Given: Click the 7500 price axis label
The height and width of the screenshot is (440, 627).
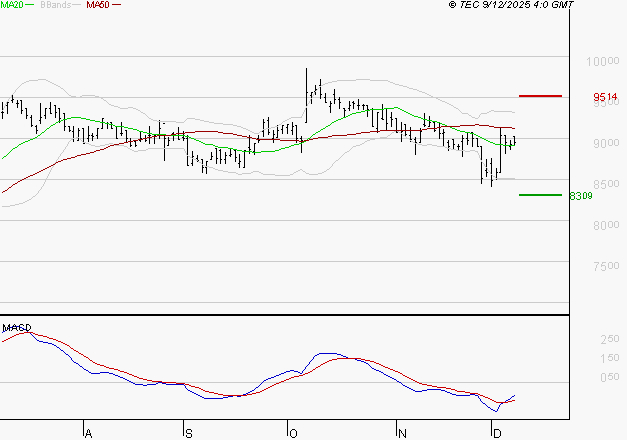Looking at the screenshot, I should point(606,266).
